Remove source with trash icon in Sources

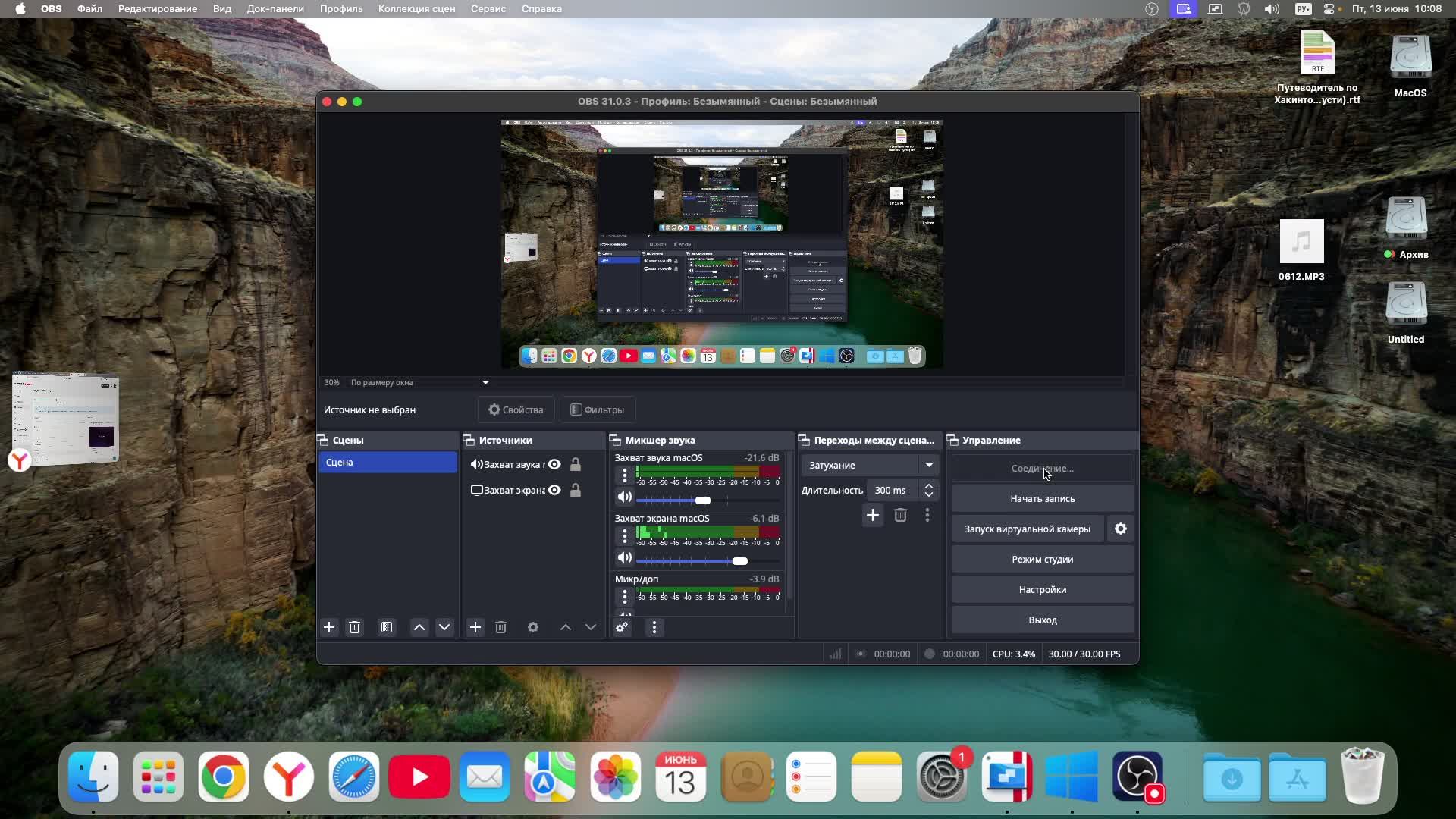pos(500,627)
